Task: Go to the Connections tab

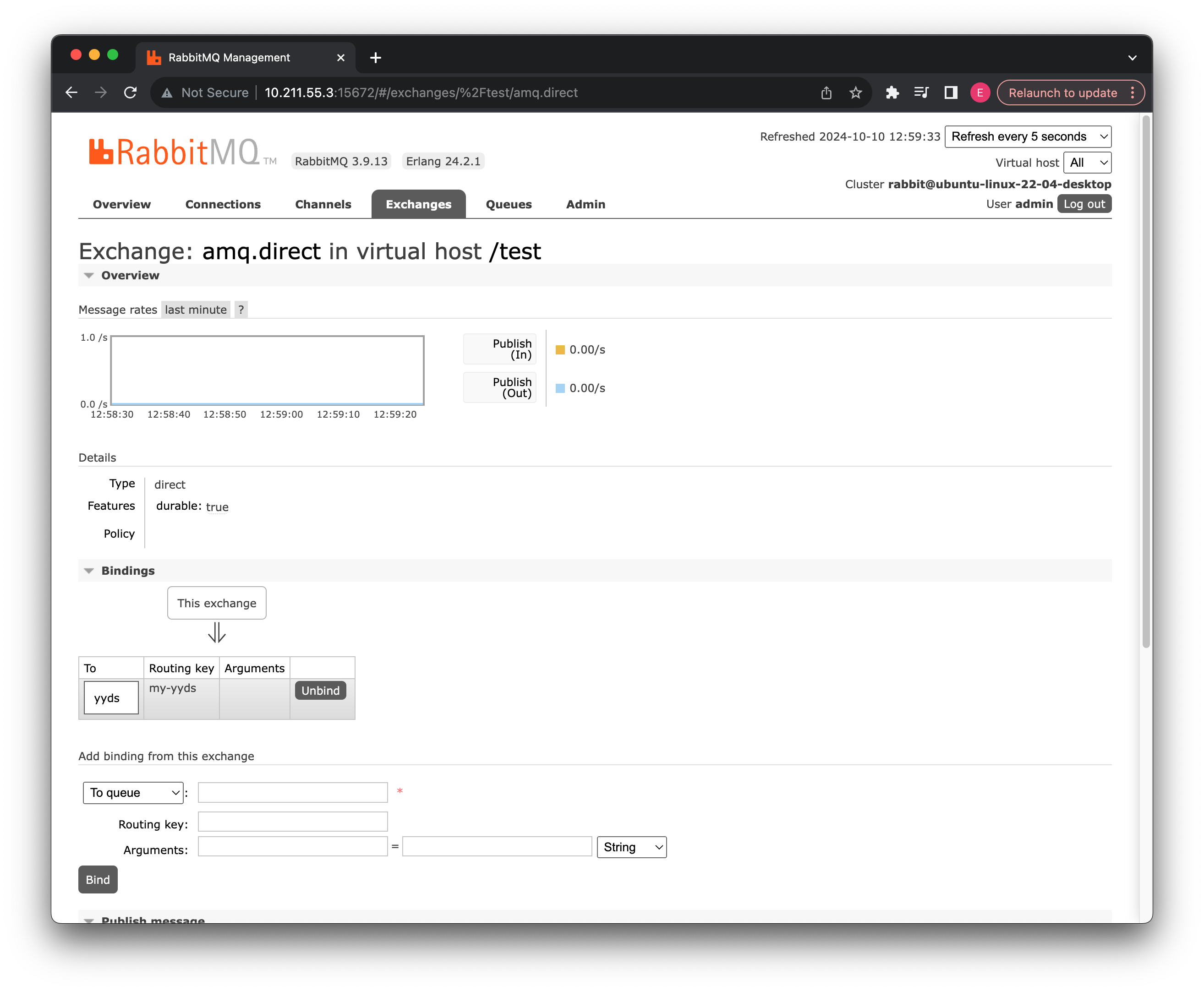Action: (x=223, y=204)
